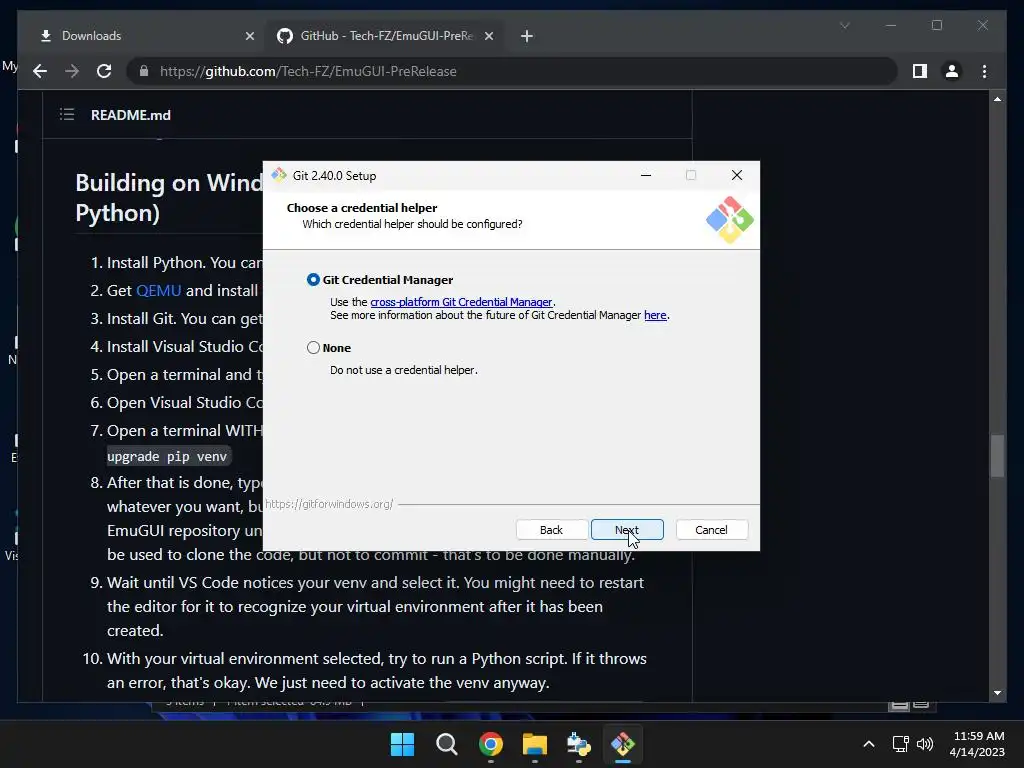Click the Git logo in the setup title bar
Viewport: 1024px width, 768px height.
click(x=279, y=175)
